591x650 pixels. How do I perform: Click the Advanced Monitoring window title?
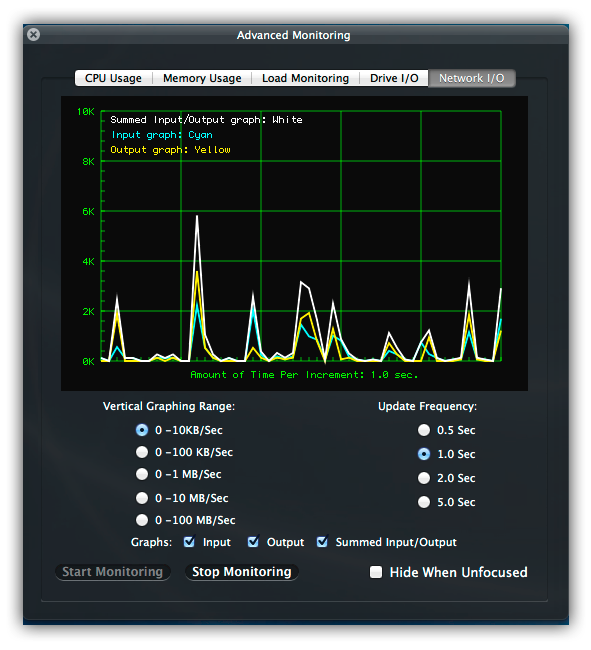click(x=293, y=35)
